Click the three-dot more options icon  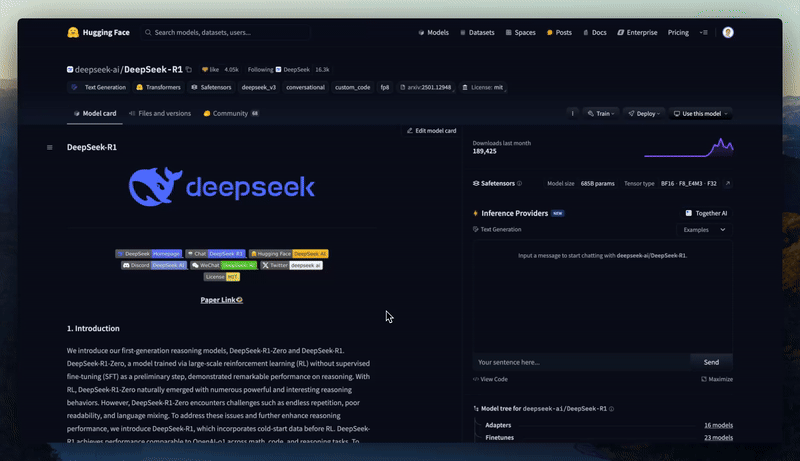coord(572,114)
